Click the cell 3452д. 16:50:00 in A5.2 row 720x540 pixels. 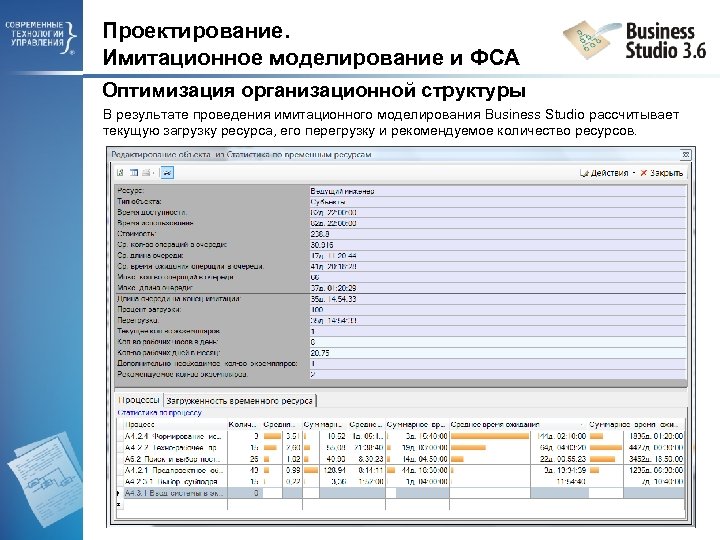pyautogui.click(x=654, y=459)
